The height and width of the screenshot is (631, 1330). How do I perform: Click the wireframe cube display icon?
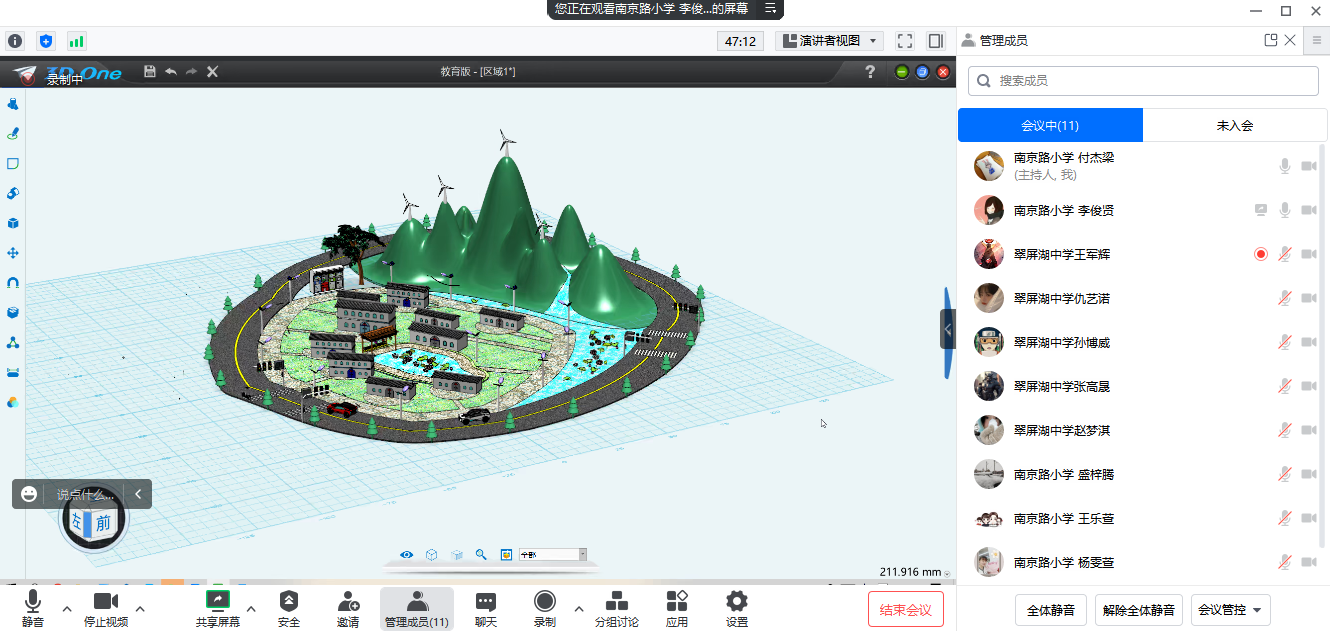pos(432,554)
